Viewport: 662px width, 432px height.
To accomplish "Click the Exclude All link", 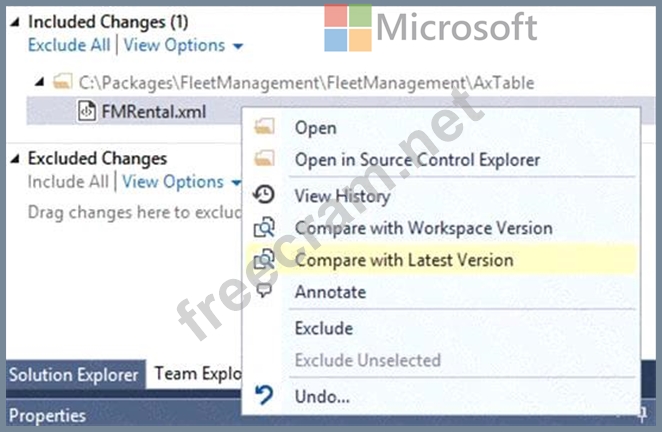I will 70,45.
